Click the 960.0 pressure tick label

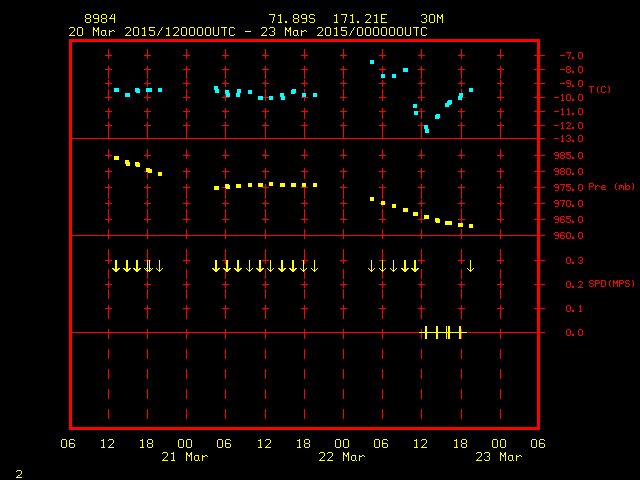[x=569, y=236]
